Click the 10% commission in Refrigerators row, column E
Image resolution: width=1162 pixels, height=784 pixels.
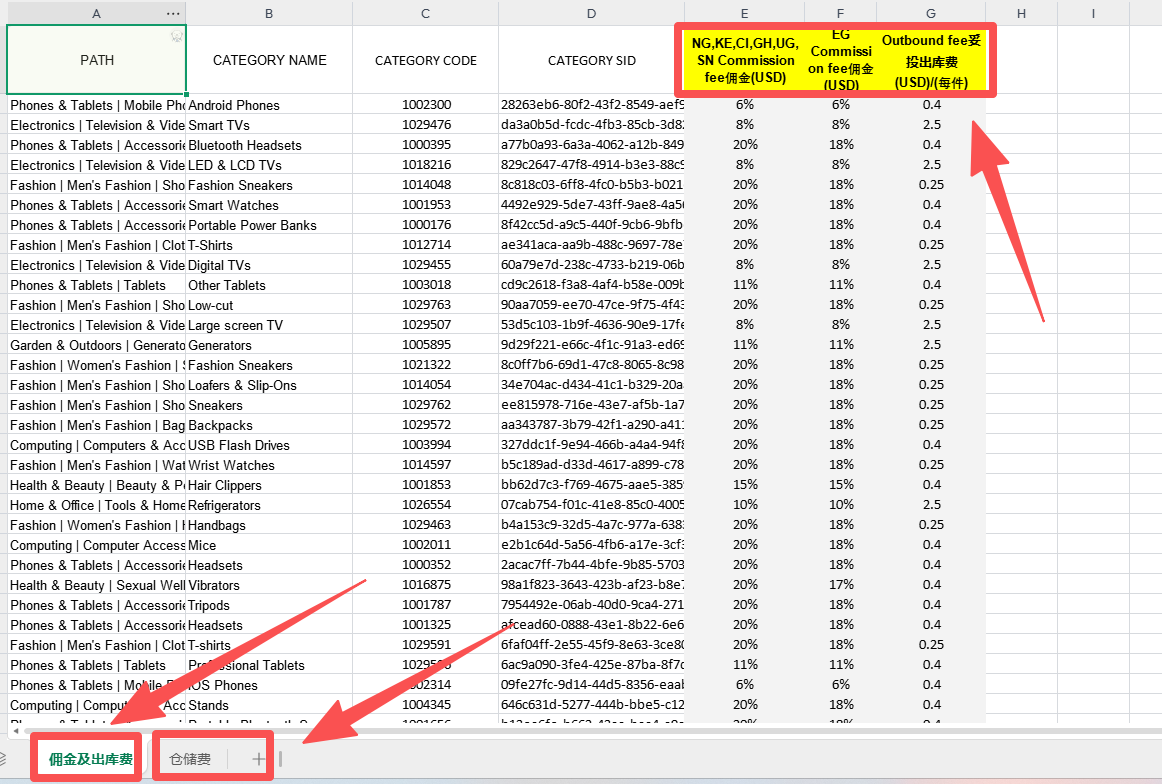pos(744,505)
